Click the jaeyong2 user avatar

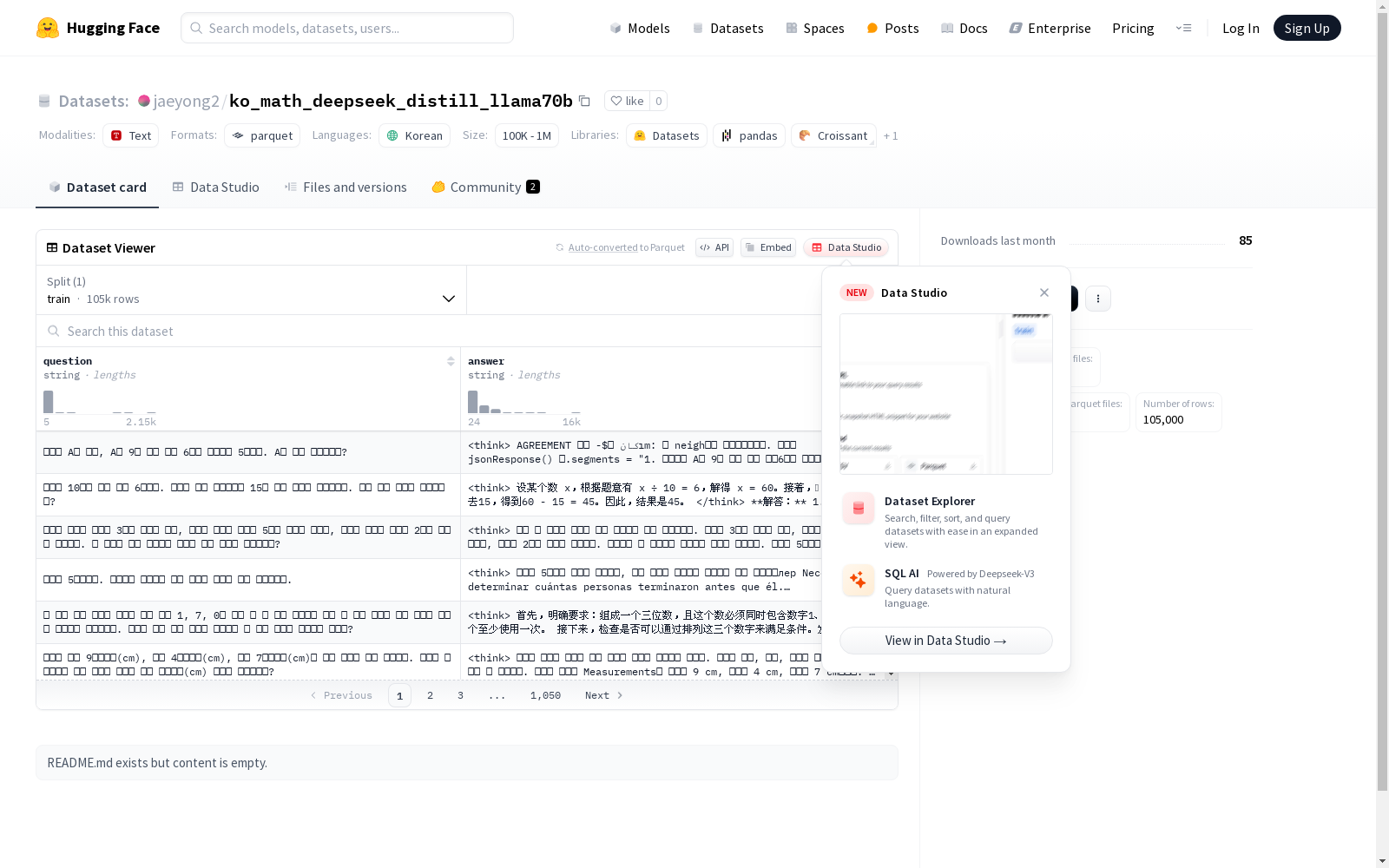click(144, 101)
